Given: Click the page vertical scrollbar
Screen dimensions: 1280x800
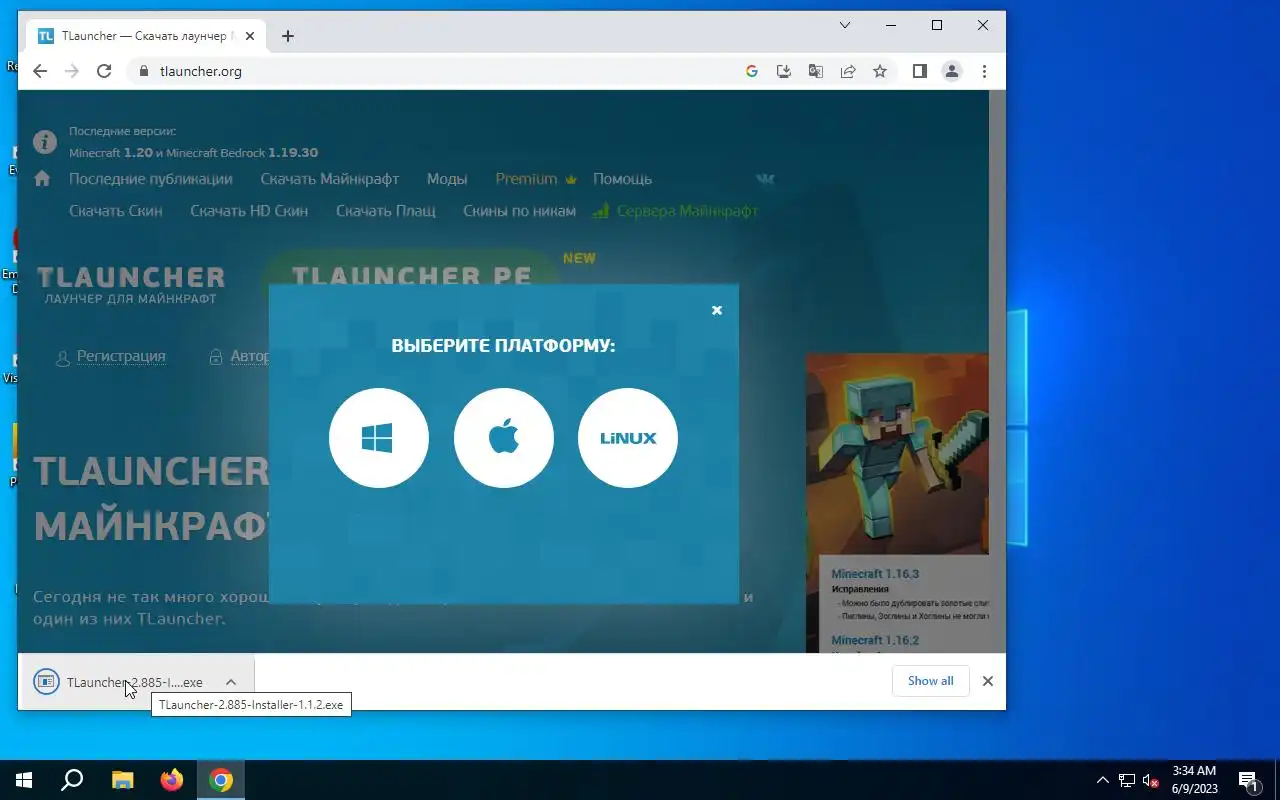Looking at the screenshot, I should coord(997,371).
